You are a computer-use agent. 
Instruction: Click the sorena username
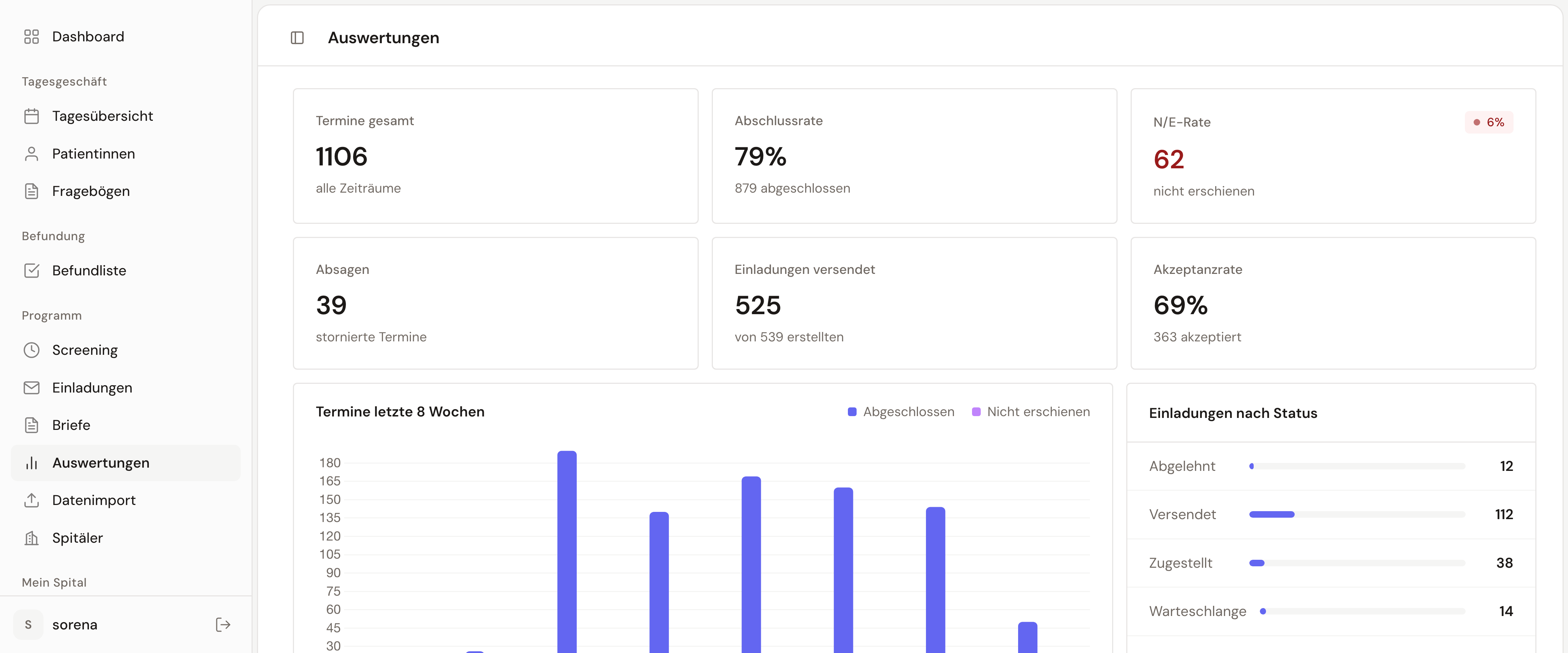(x=75, y=624)
